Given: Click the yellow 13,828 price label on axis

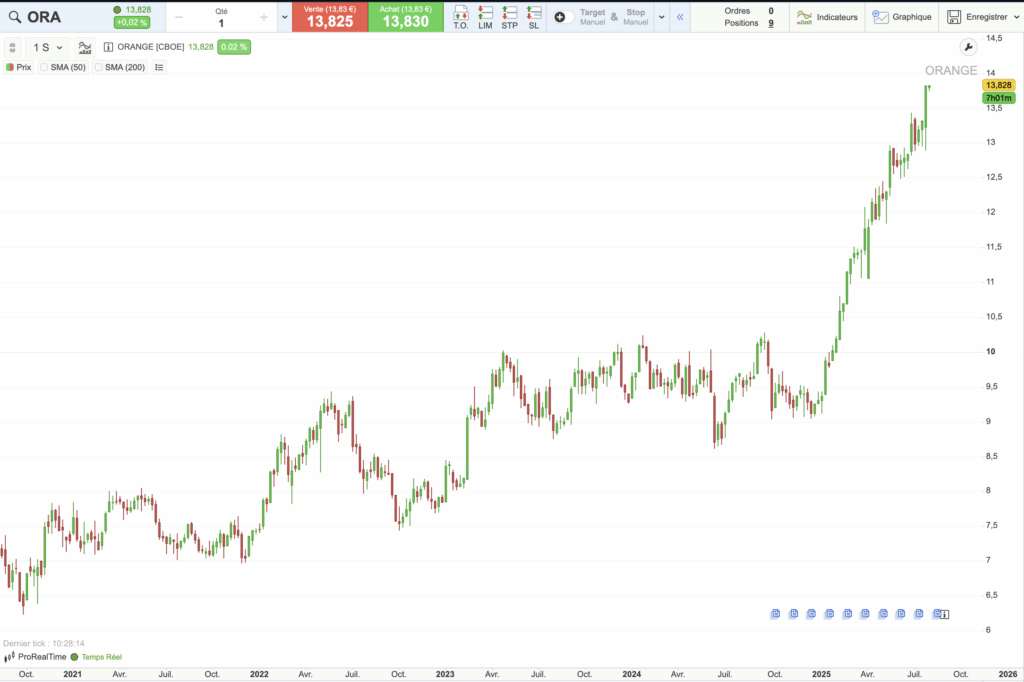Looking at the screenshot, I should click(x=999, y=85).
